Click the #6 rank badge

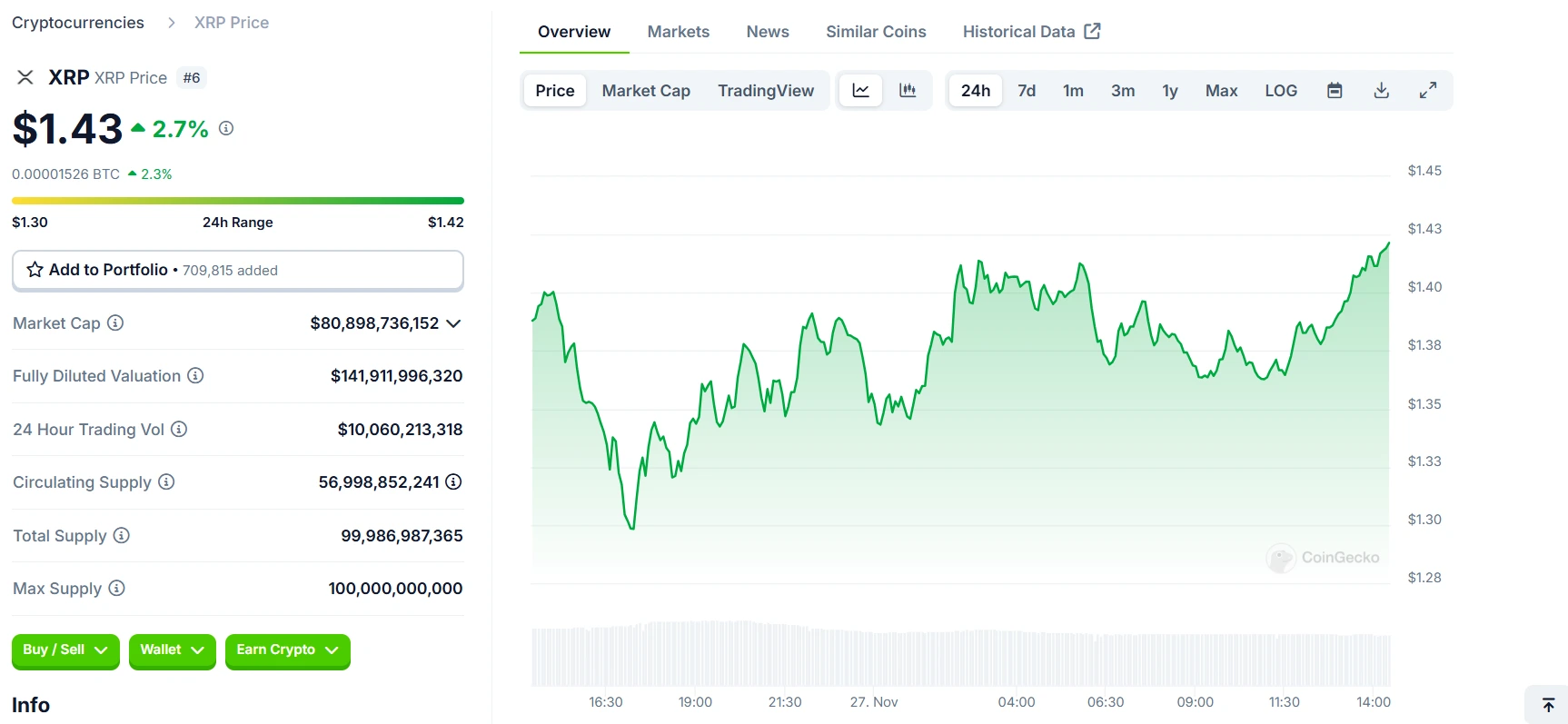[x=192, y=78]
